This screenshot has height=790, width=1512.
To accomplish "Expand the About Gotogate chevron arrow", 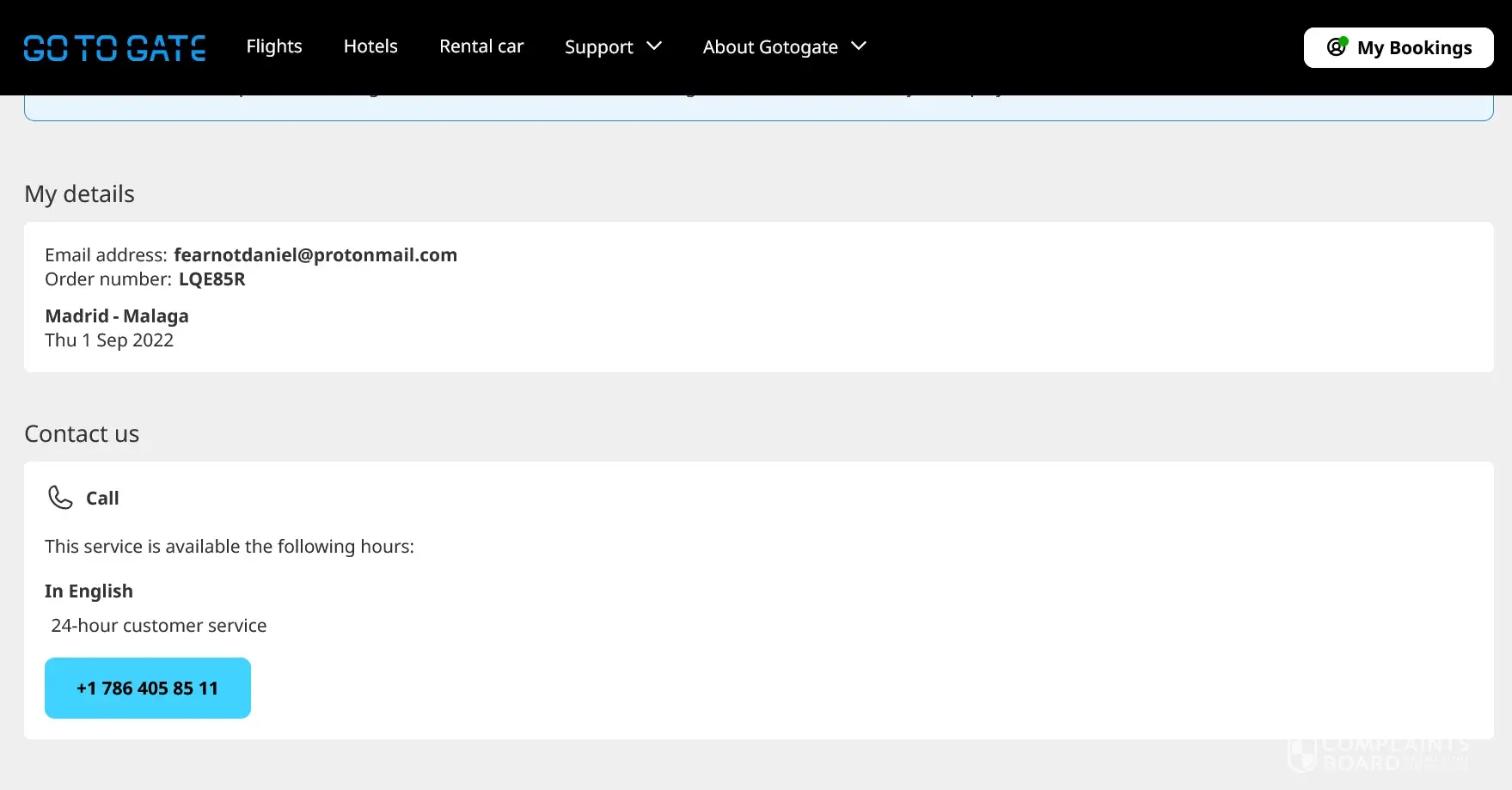I will [859, 46].
